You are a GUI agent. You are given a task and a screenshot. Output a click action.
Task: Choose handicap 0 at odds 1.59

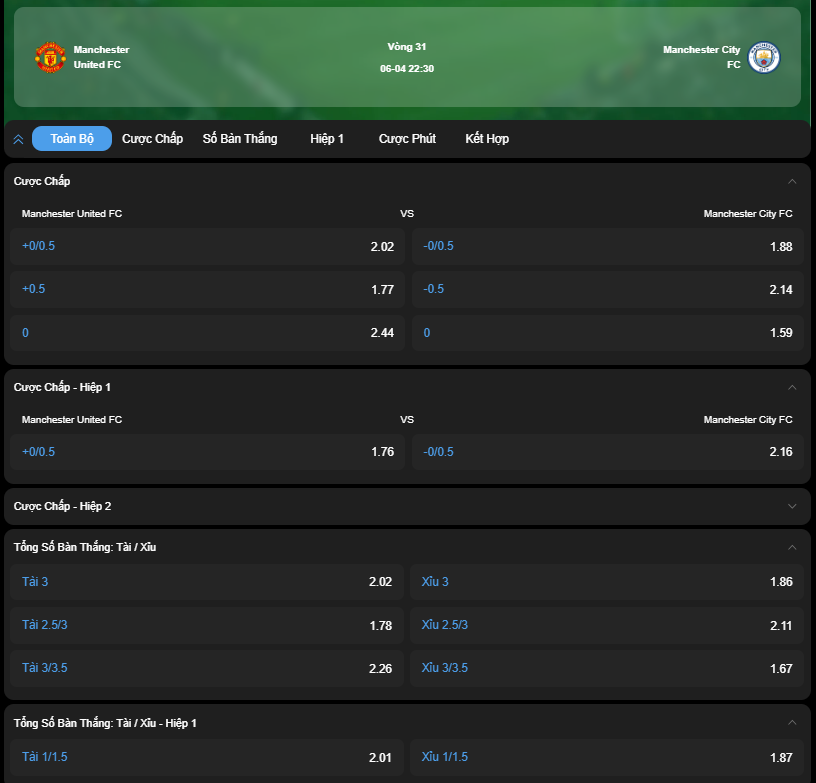click(x=608, y=332)
